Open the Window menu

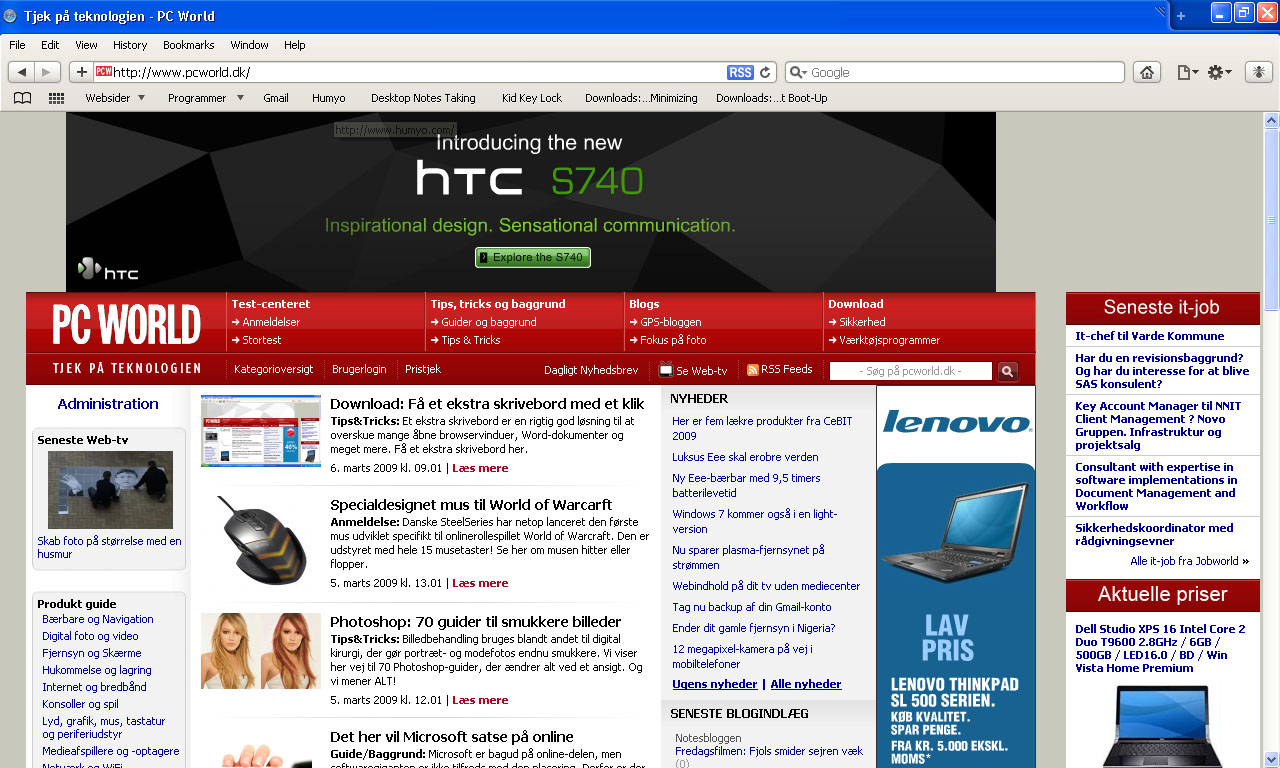click(x=249, y=45)
